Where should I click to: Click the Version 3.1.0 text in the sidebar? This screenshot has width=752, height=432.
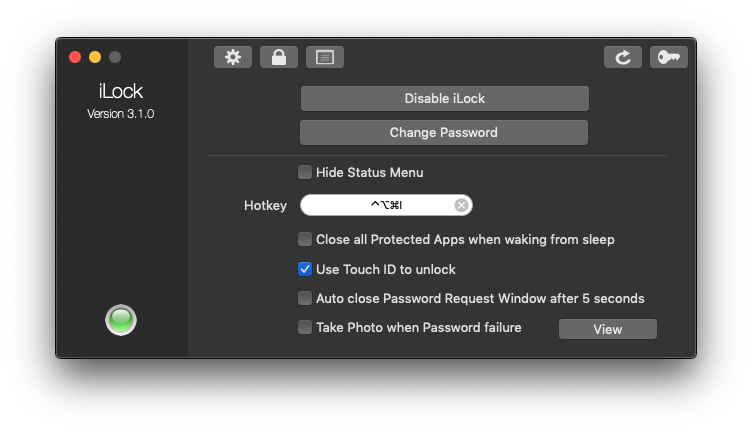[121, 114]
